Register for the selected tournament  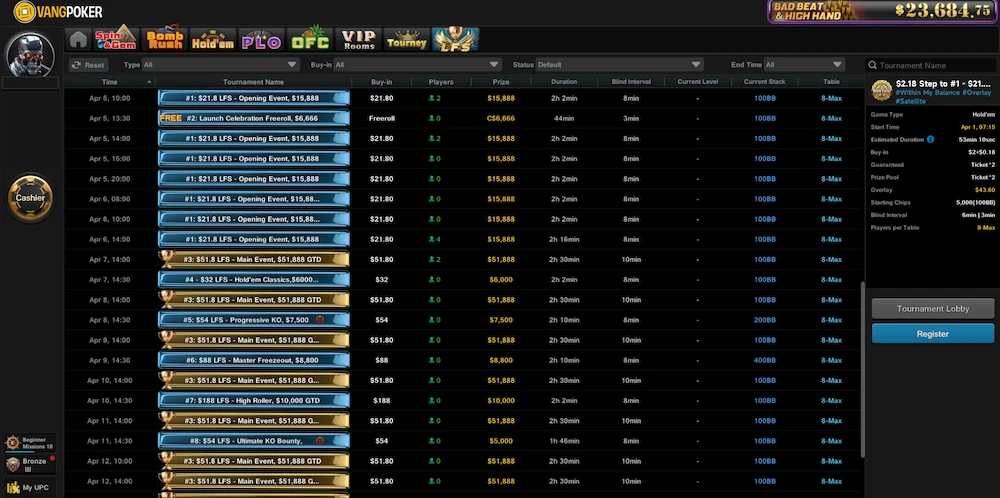pos(932,333)
